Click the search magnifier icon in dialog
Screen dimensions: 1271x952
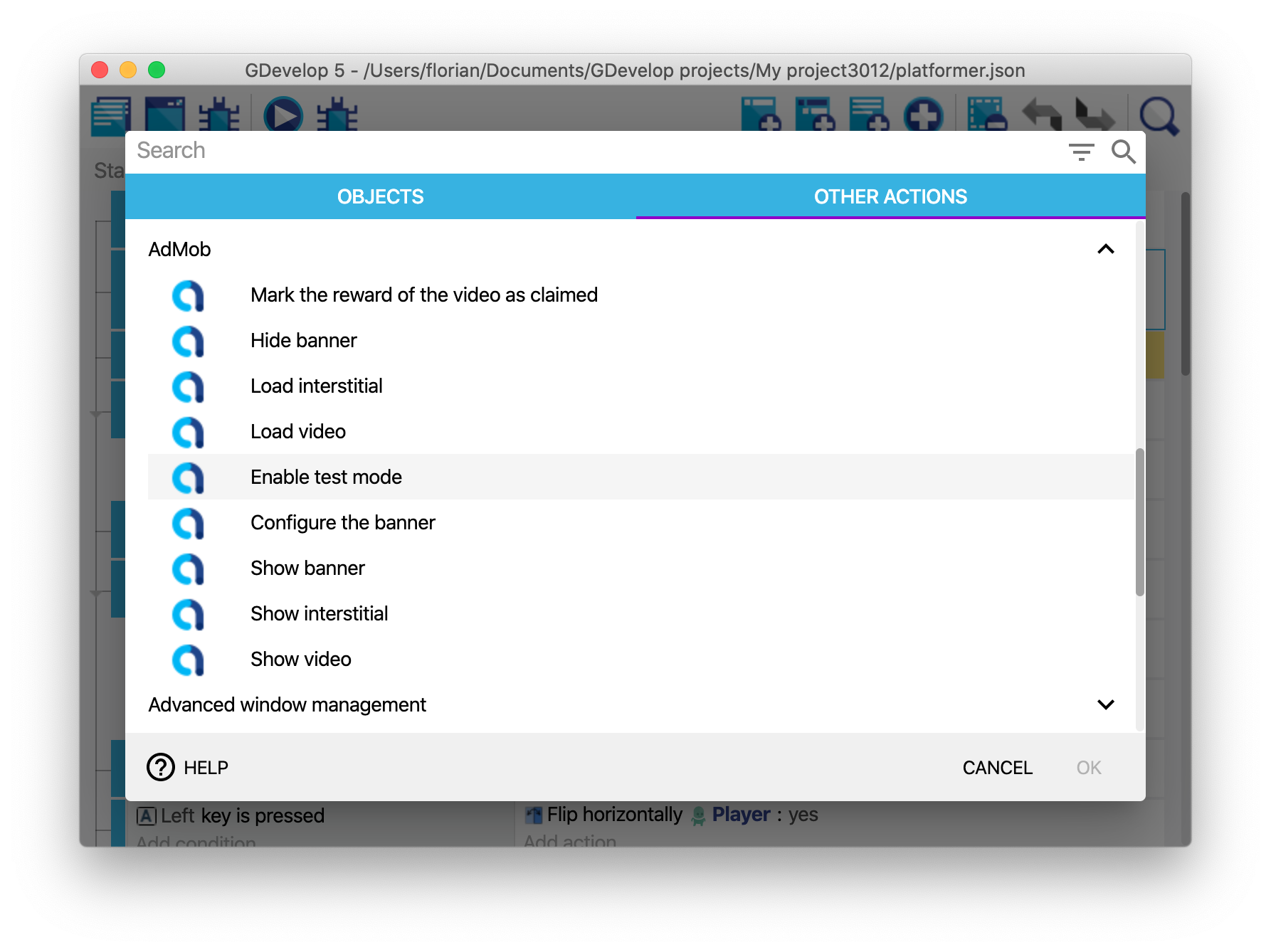[1123, 152]
